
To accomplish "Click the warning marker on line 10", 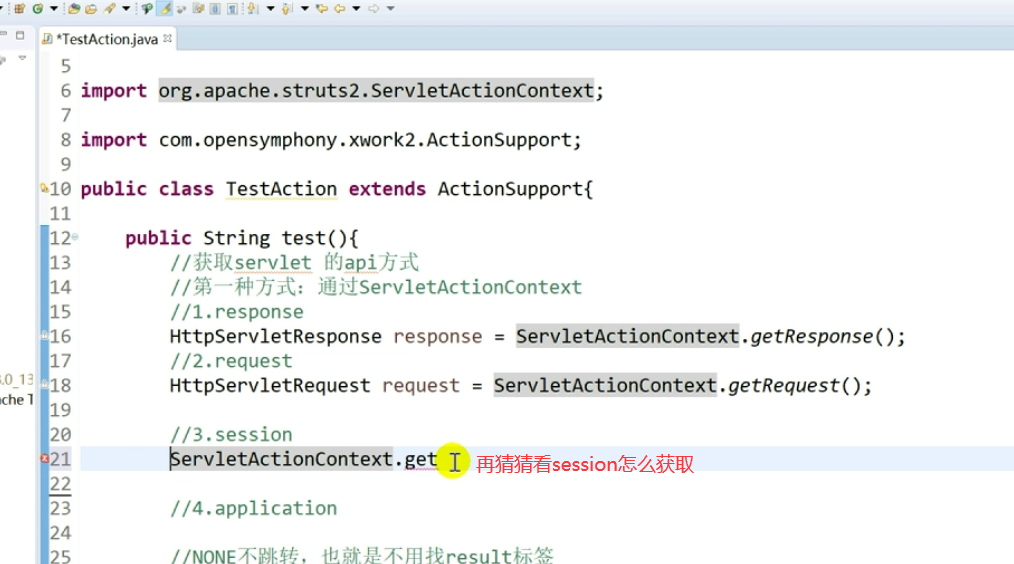I will tap(44, 189).
